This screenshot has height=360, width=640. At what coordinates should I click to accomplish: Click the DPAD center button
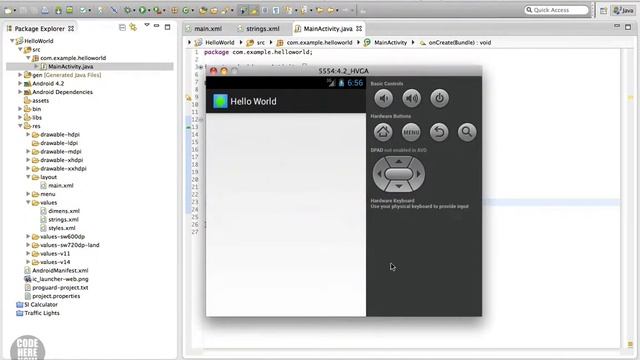point(399,174)
